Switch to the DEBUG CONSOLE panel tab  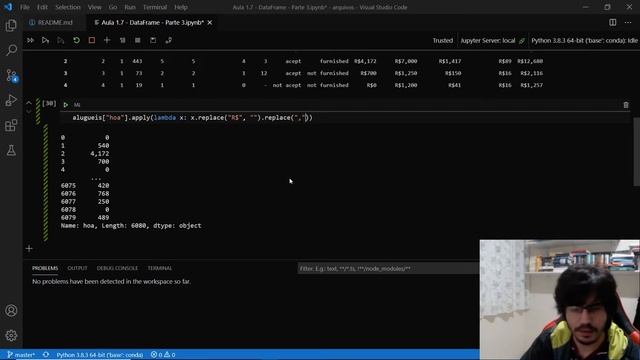click(117, 268)
